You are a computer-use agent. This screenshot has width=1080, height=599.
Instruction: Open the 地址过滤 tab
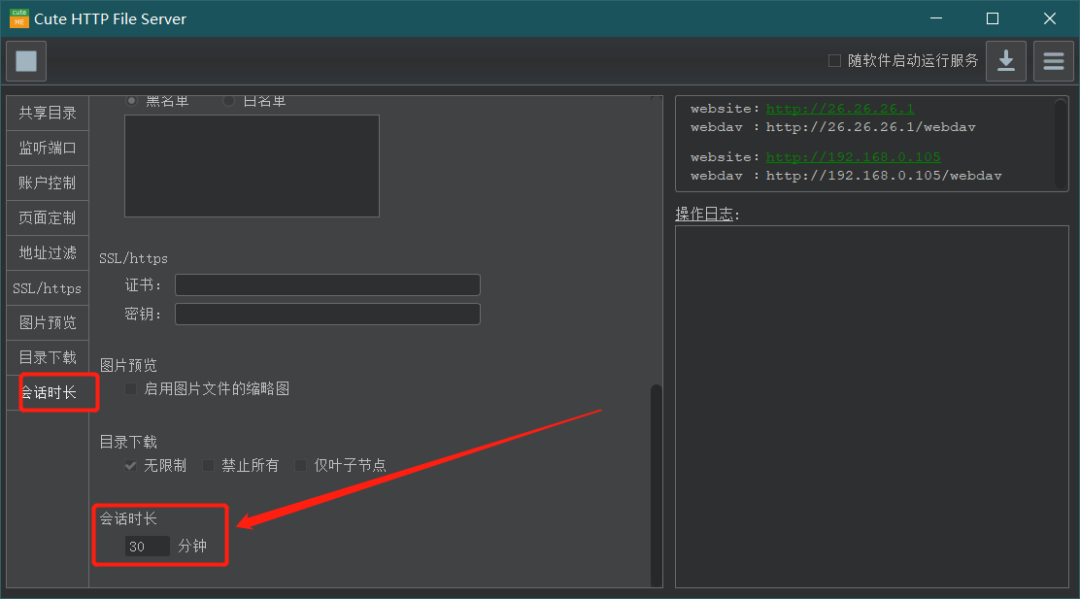(48, 253)
